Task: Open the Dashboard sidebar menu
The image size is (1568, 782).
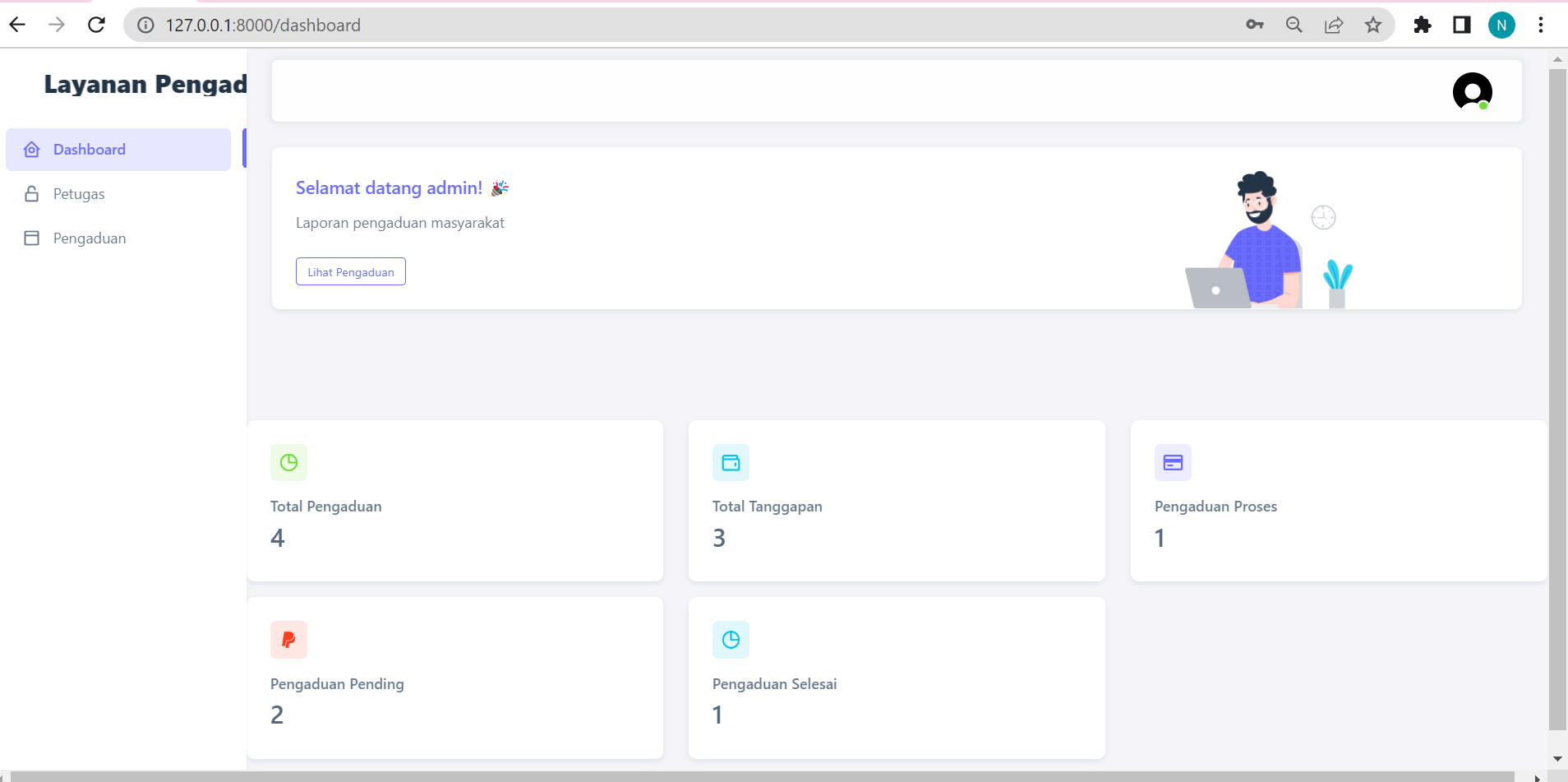Action: tap(118, 150)
